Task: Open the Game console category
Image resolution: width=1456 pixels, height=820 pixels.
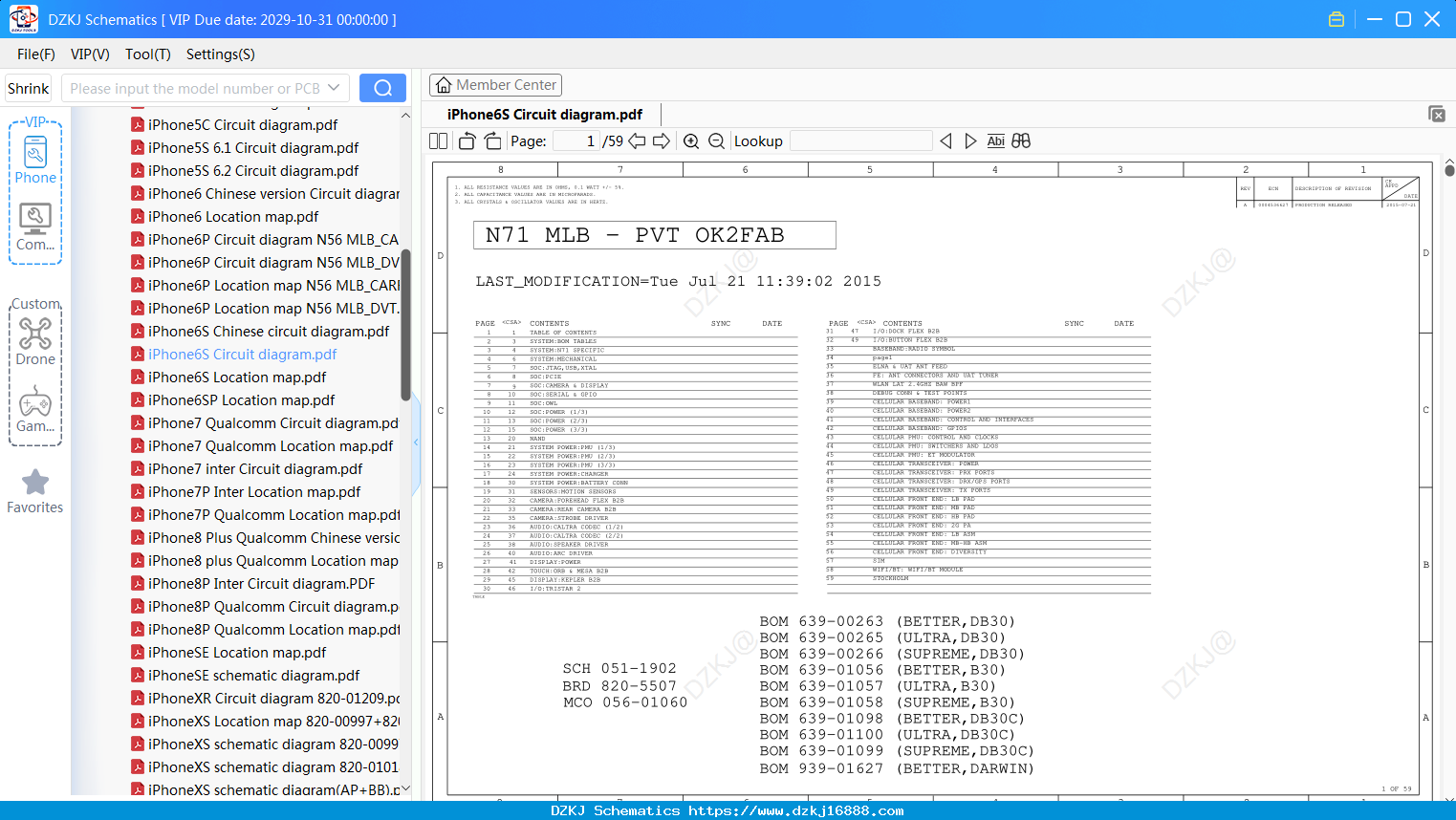Action: tap(35, 409)
